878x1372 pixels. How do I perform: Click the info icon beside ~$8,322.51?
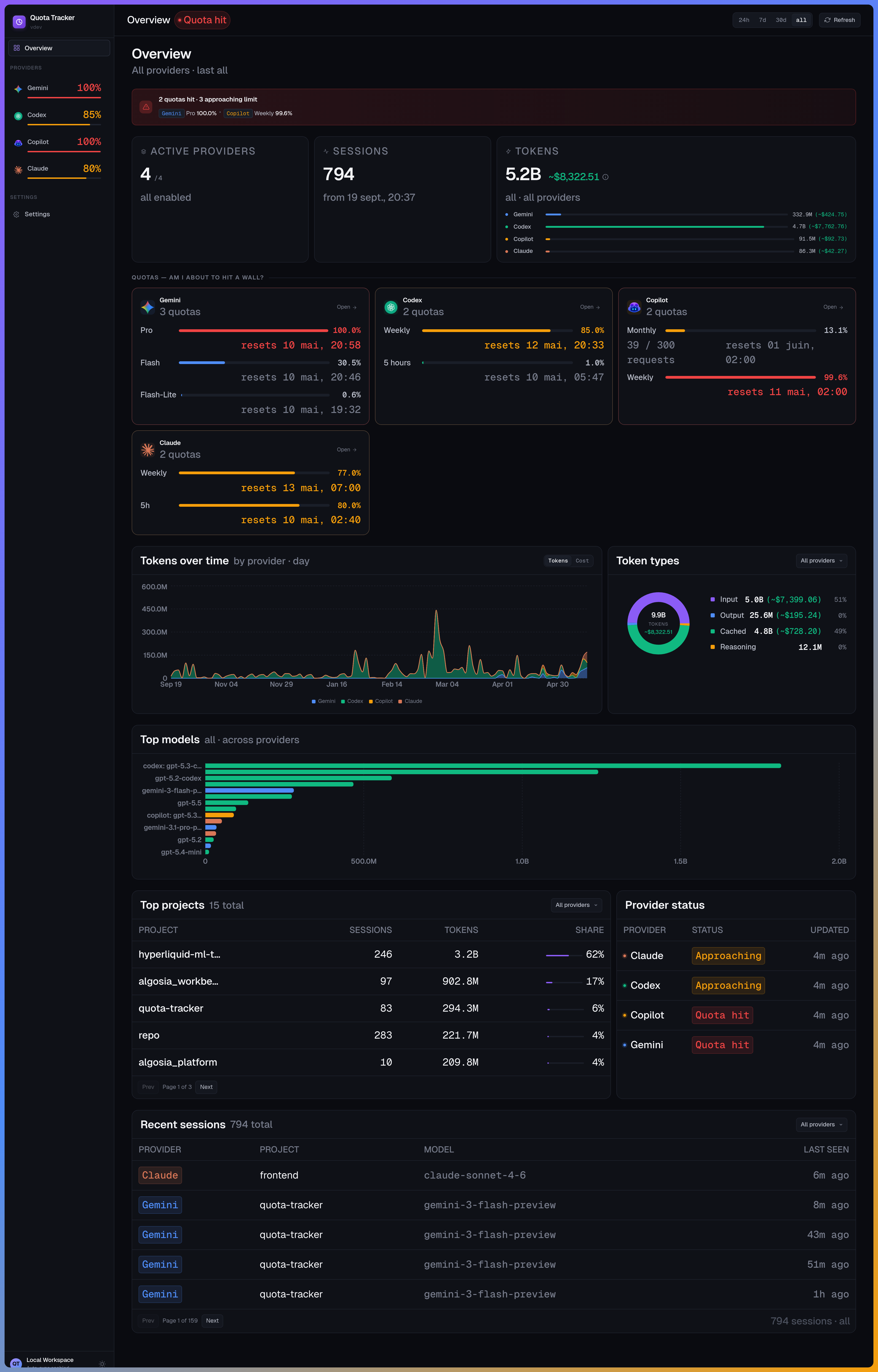tap(605, 177)
